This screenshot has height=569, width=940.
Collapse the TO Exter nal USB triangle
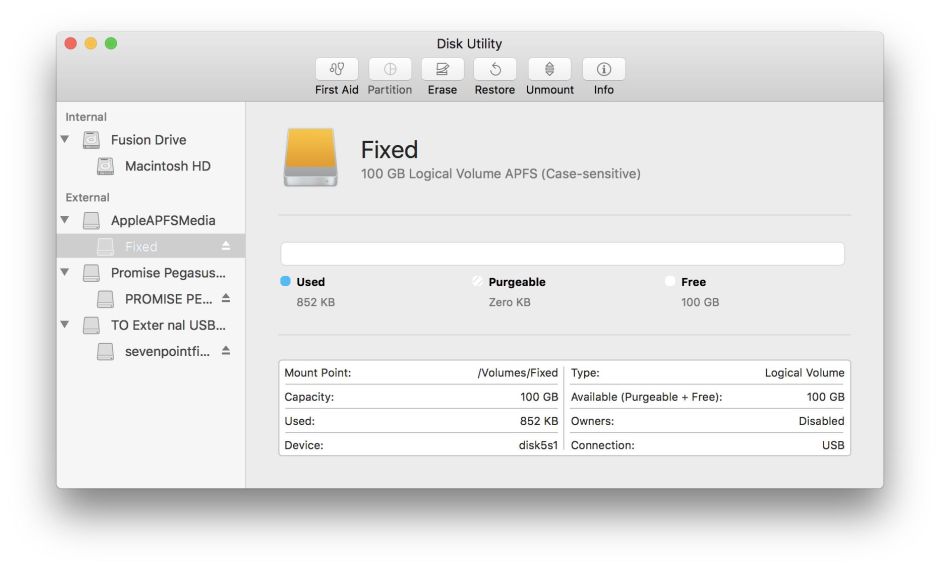pyautogui.click(x=65, y=325)
